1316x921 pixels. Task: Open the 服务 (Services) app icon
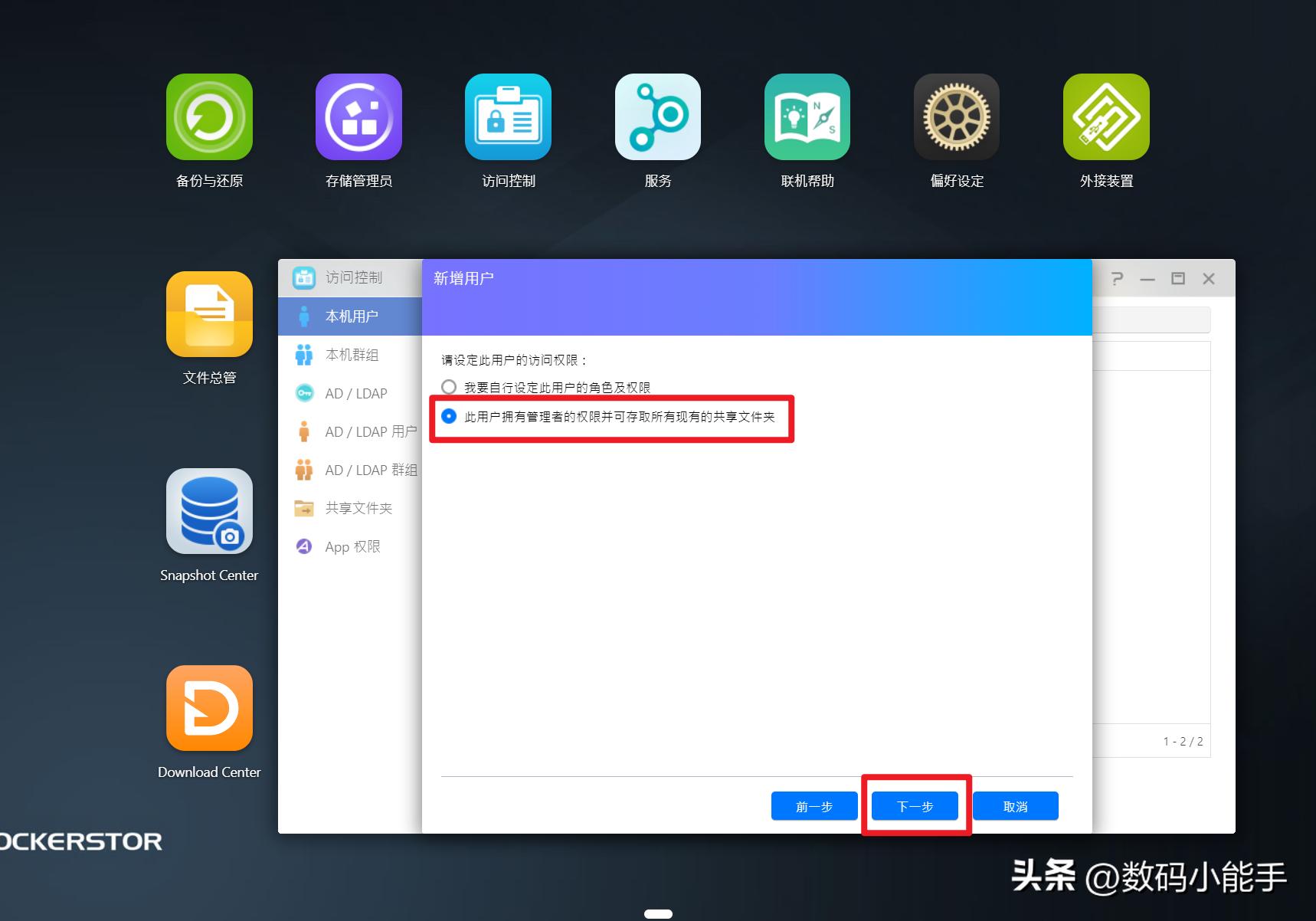tap(657, 117)
